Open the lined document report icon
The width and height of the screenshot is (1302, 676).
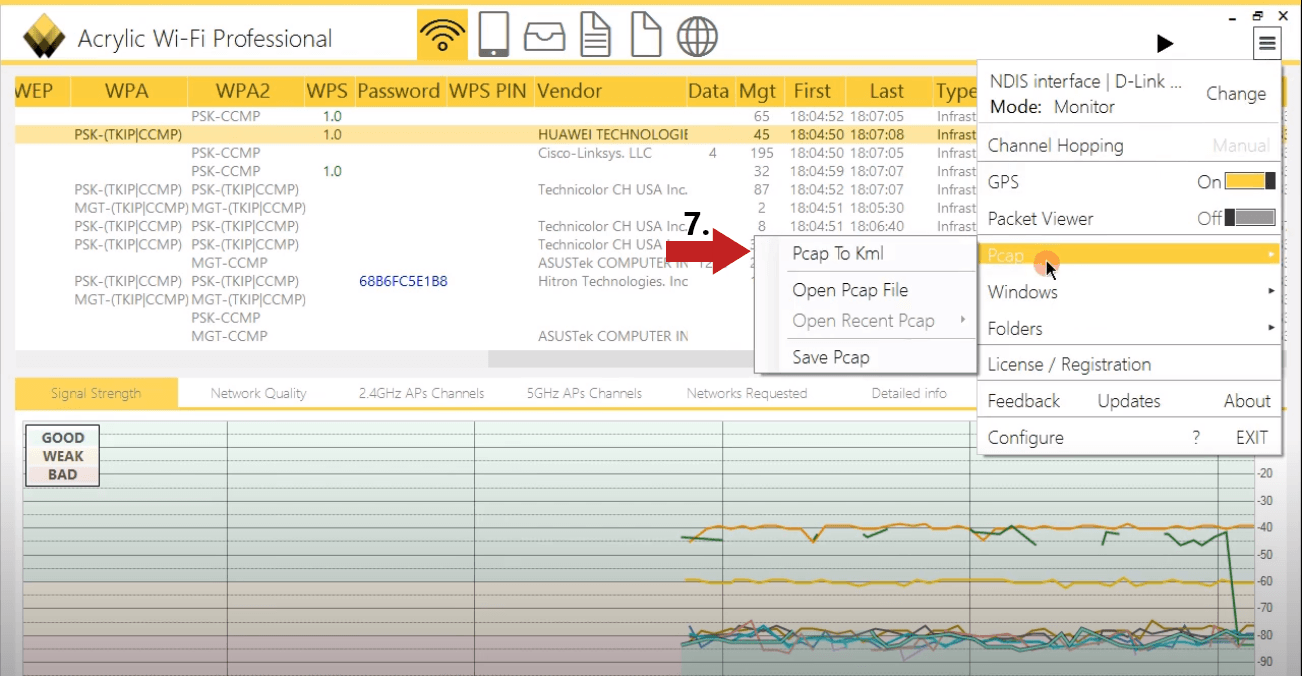597,36
